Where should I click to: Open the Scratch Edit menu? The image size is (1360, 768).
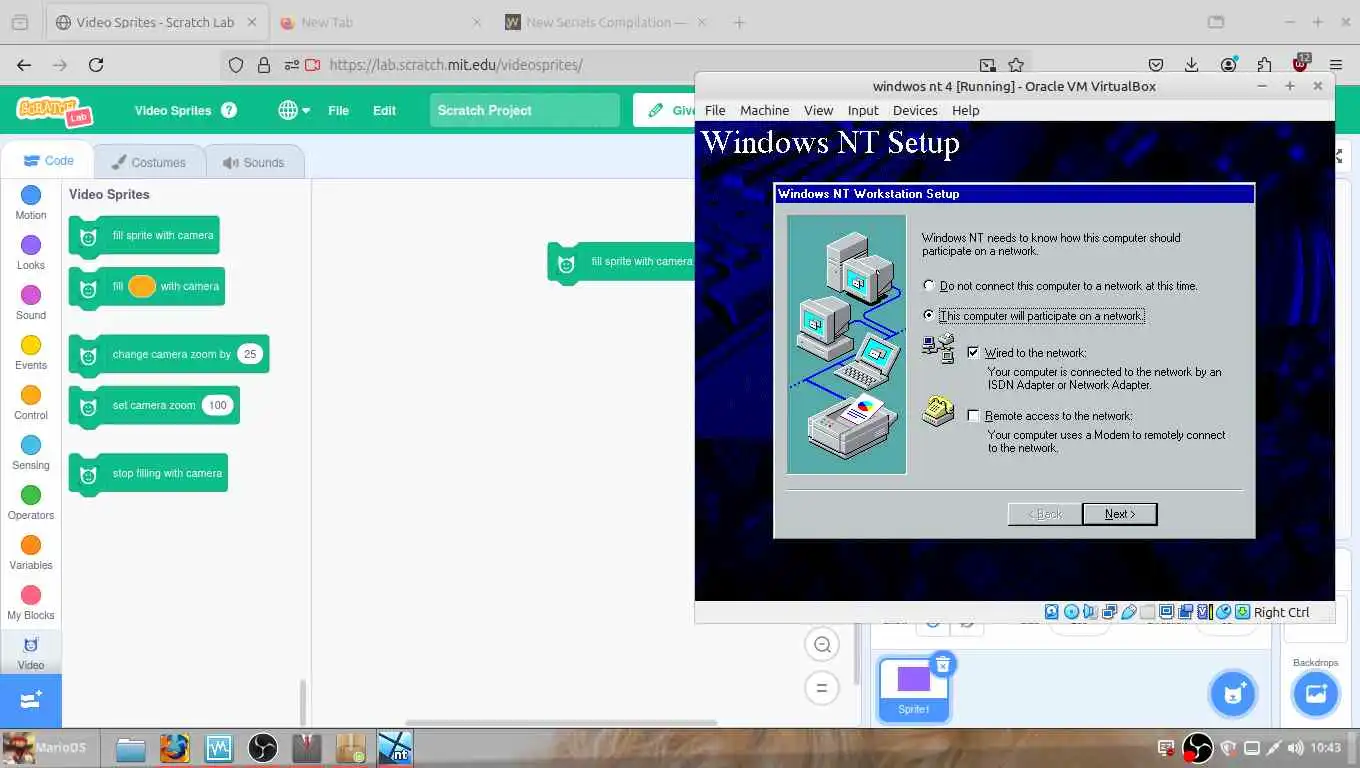tap(384, 110)
